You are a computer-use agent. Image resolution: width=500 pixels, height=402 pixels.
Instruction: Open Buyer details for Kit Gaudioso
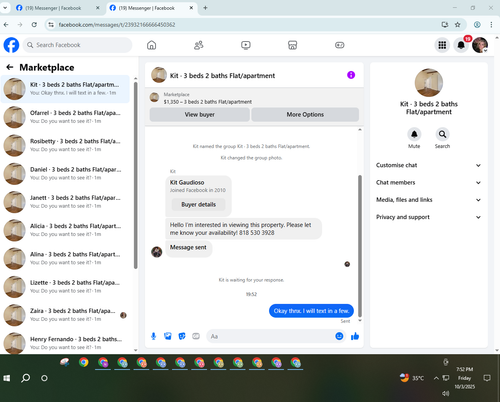tap(198, 205)
